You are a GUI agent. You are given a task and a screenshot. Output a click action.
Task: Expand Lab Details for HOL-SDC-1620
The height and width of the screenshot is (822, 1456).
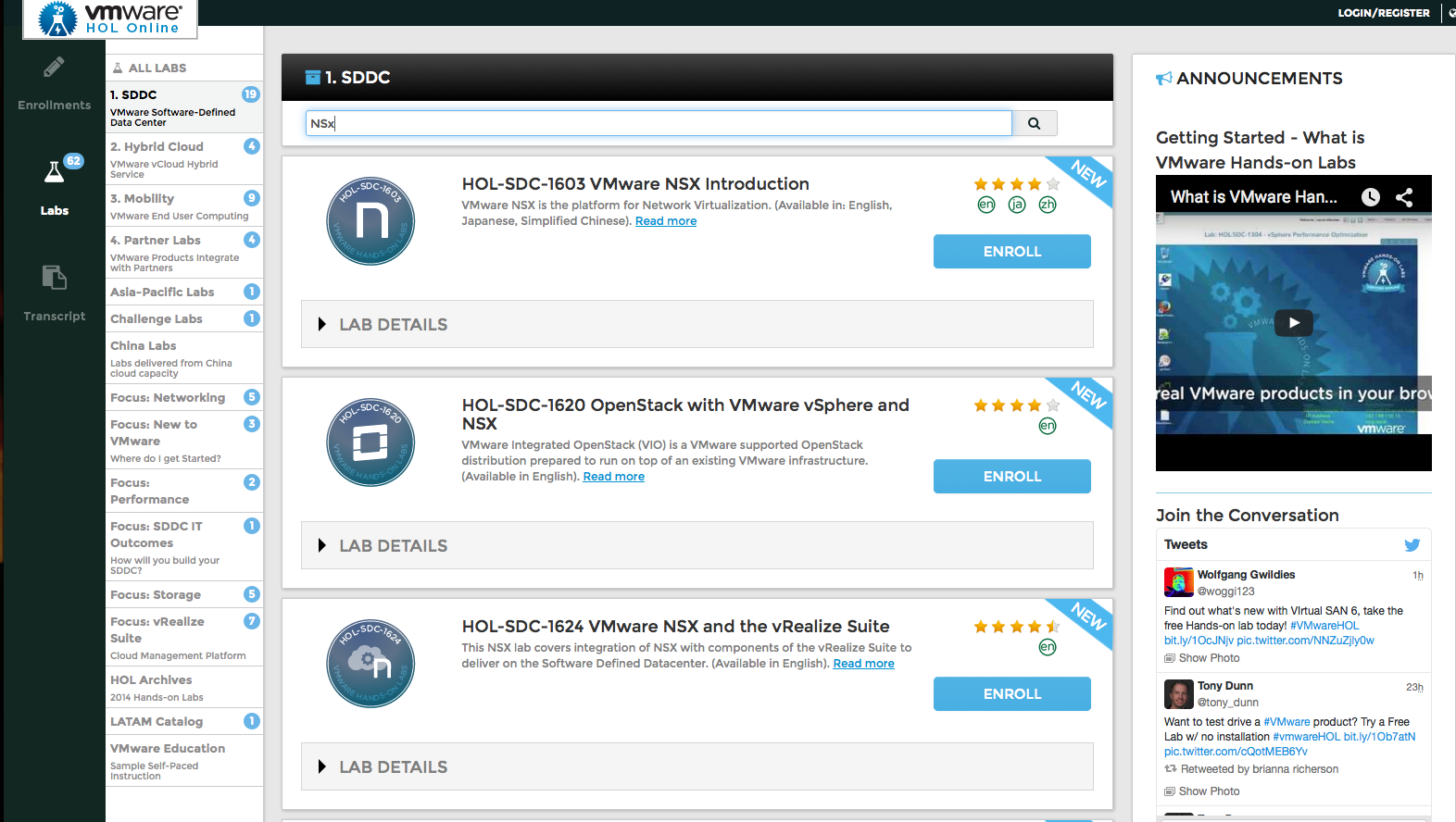[697, 545]
